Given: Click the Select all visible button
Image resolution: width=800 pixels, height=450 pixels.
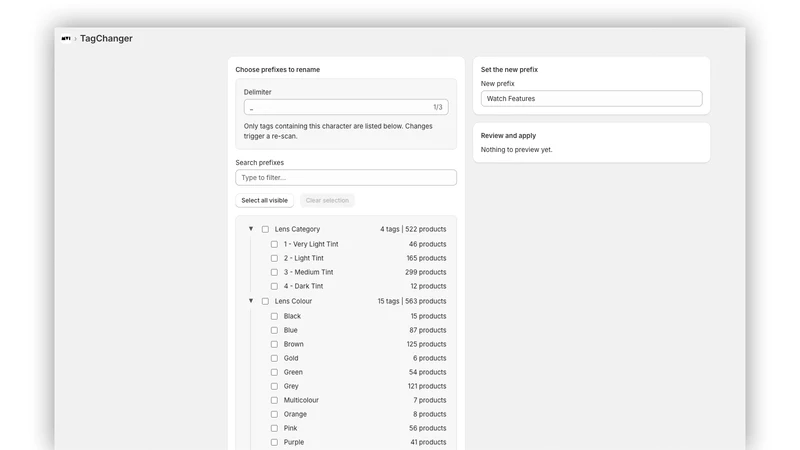Looking at the screenshot, I should (x=264, y=201).
